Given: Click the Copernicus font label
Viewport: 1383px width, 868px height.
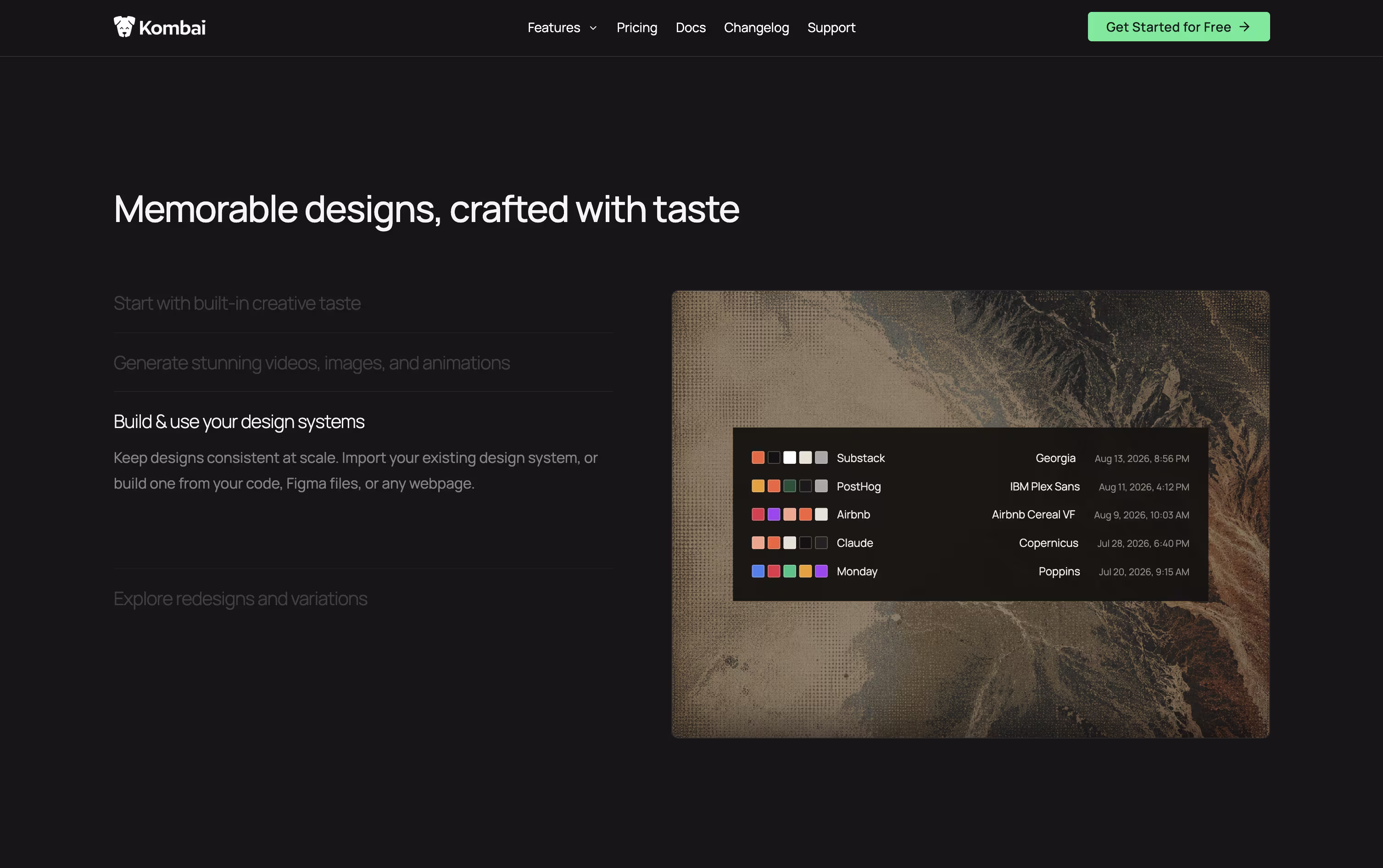Looking at the screenshot, I should [1048, 543].
